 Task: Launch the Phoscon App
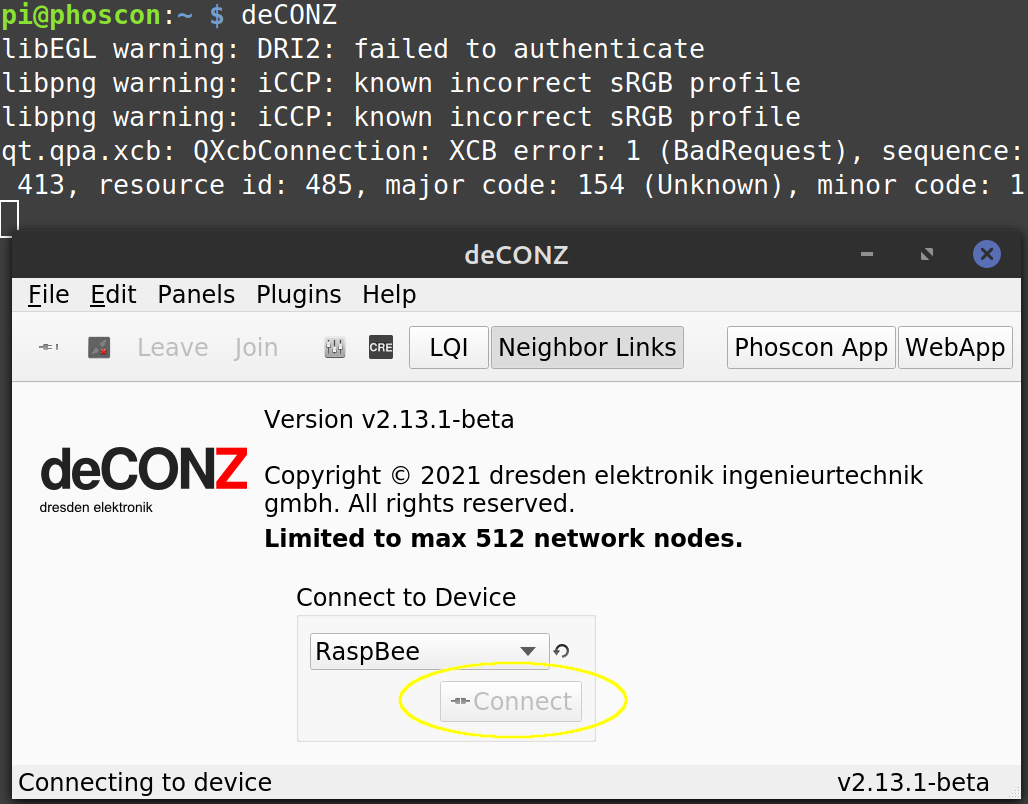(x=810, y=347)
